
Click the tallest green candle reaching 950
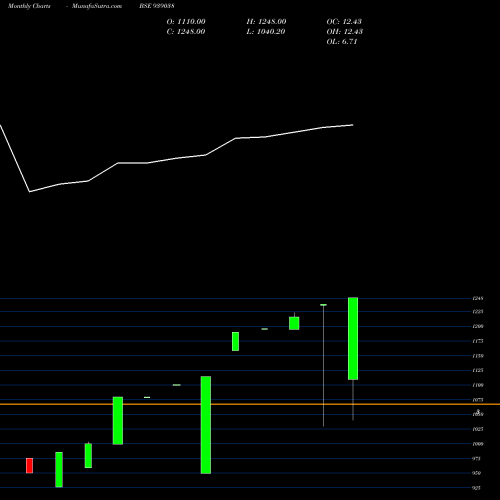pos(206,425)
